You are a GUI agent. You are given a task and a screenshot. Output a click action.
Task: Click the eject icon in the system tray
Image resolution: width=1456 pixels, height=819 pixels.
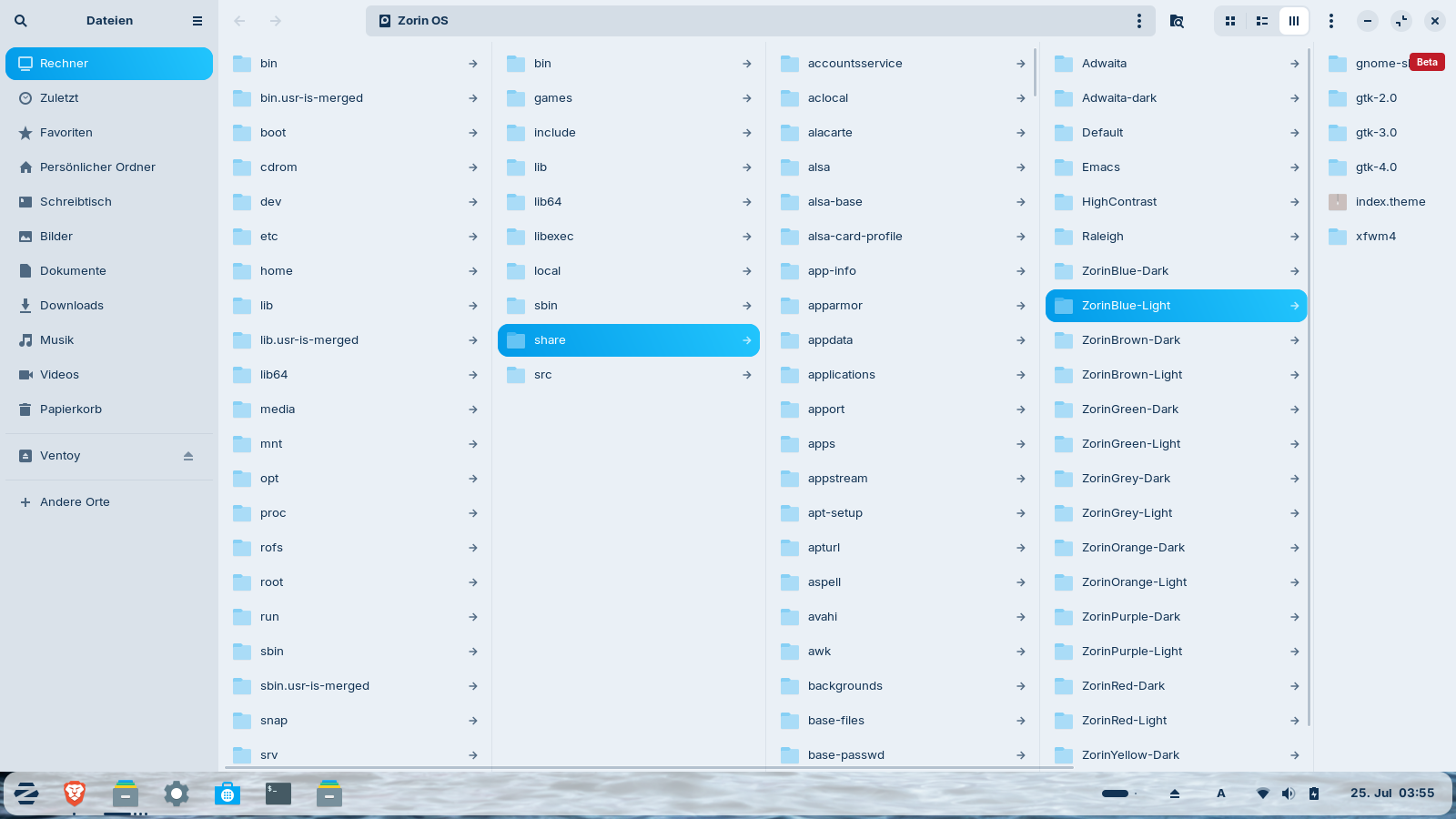1175,794
